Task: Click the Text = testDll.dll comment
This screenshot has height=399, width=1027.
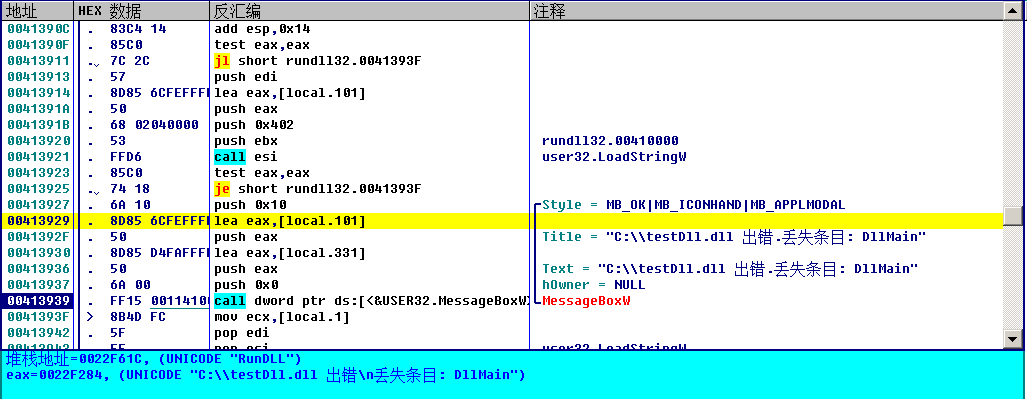Action: tap(730, 269)
